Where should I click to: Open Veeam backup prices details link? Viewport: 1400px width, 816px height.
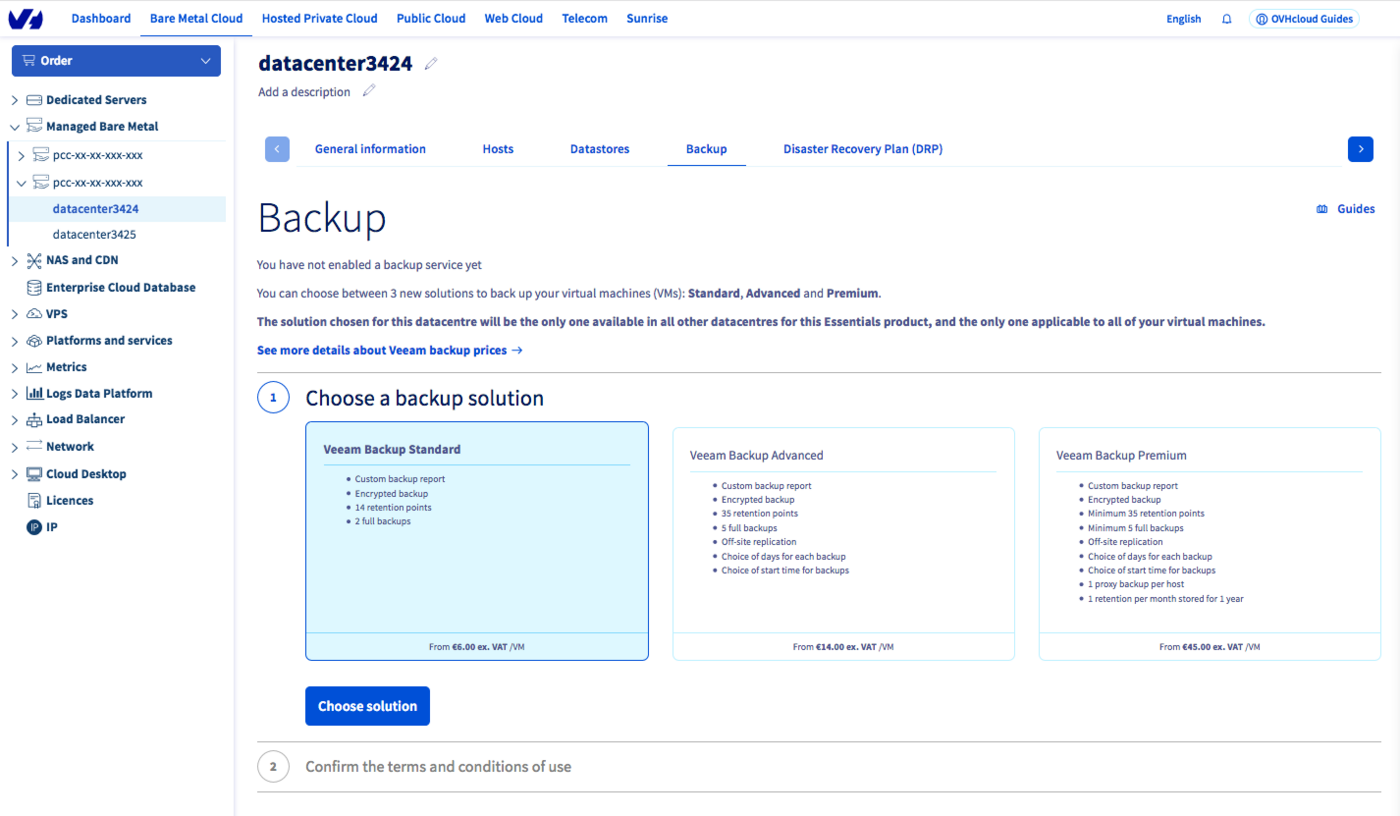click(389, 350)
